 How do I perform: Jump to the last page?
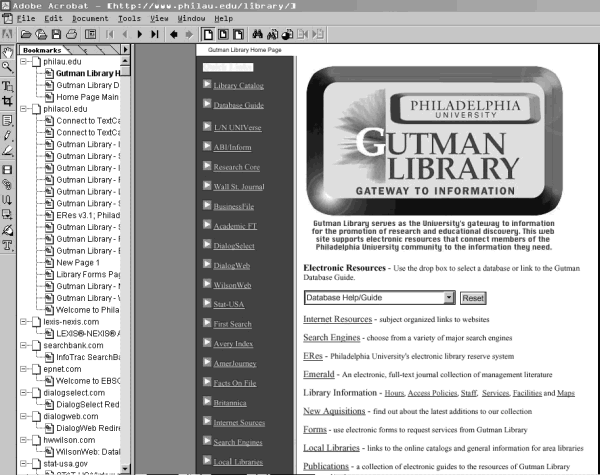pos(155,34)
